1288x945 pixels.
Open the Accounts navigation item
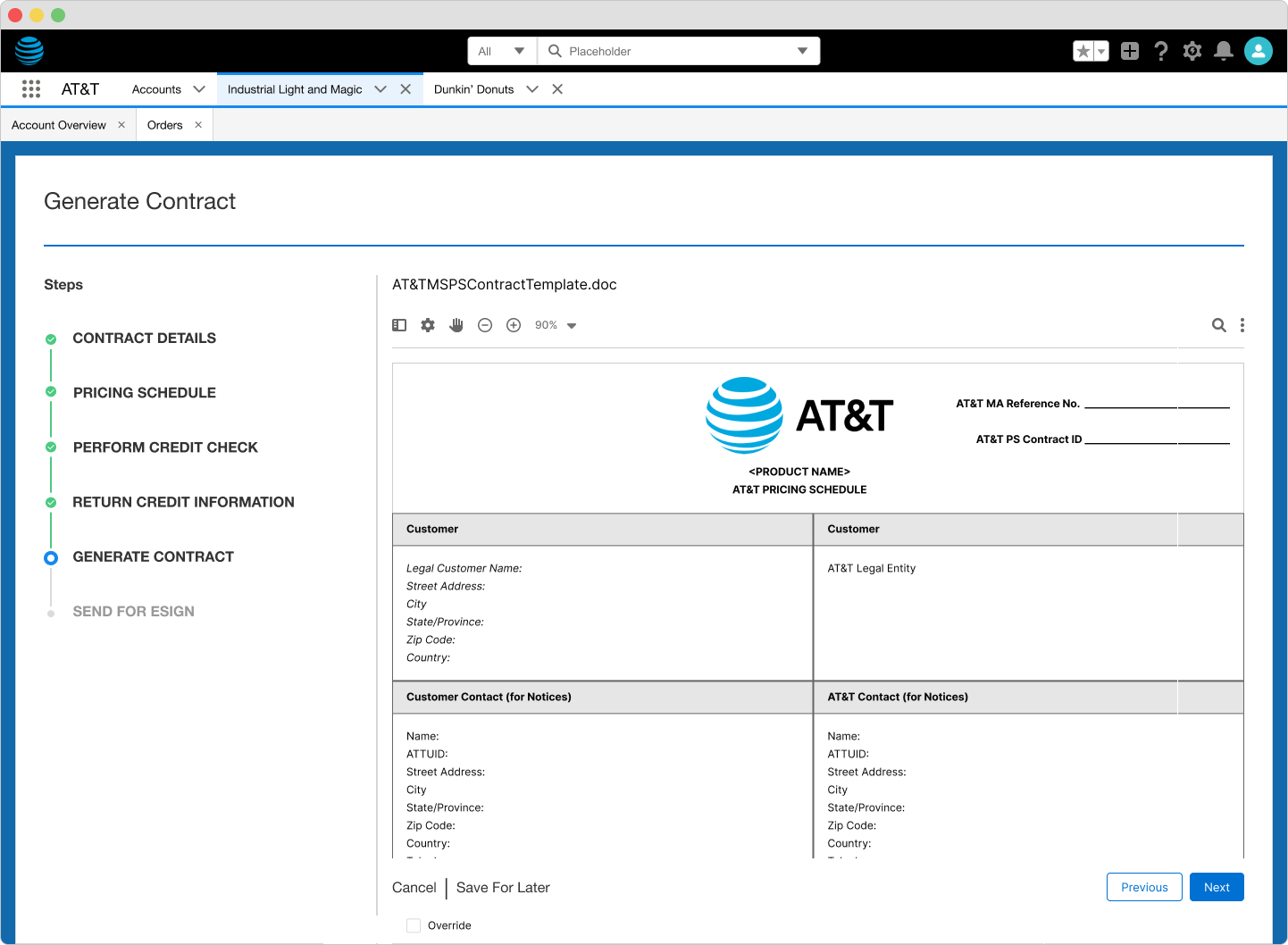point(156,89)
